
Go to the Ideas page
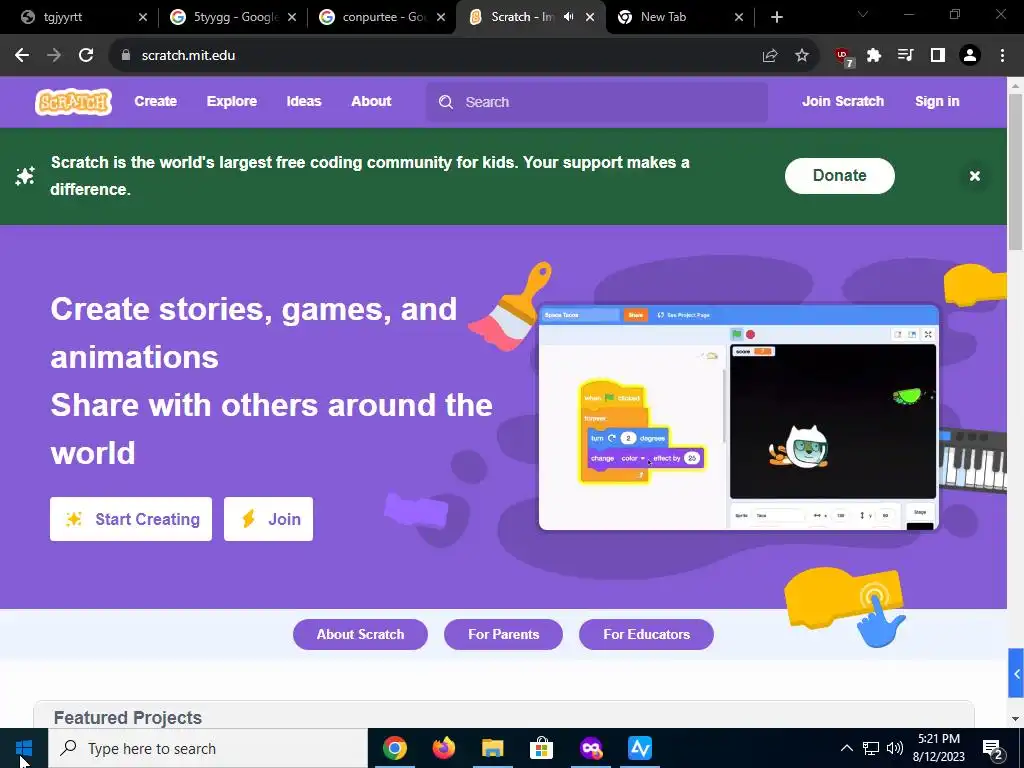pos(304,101)
